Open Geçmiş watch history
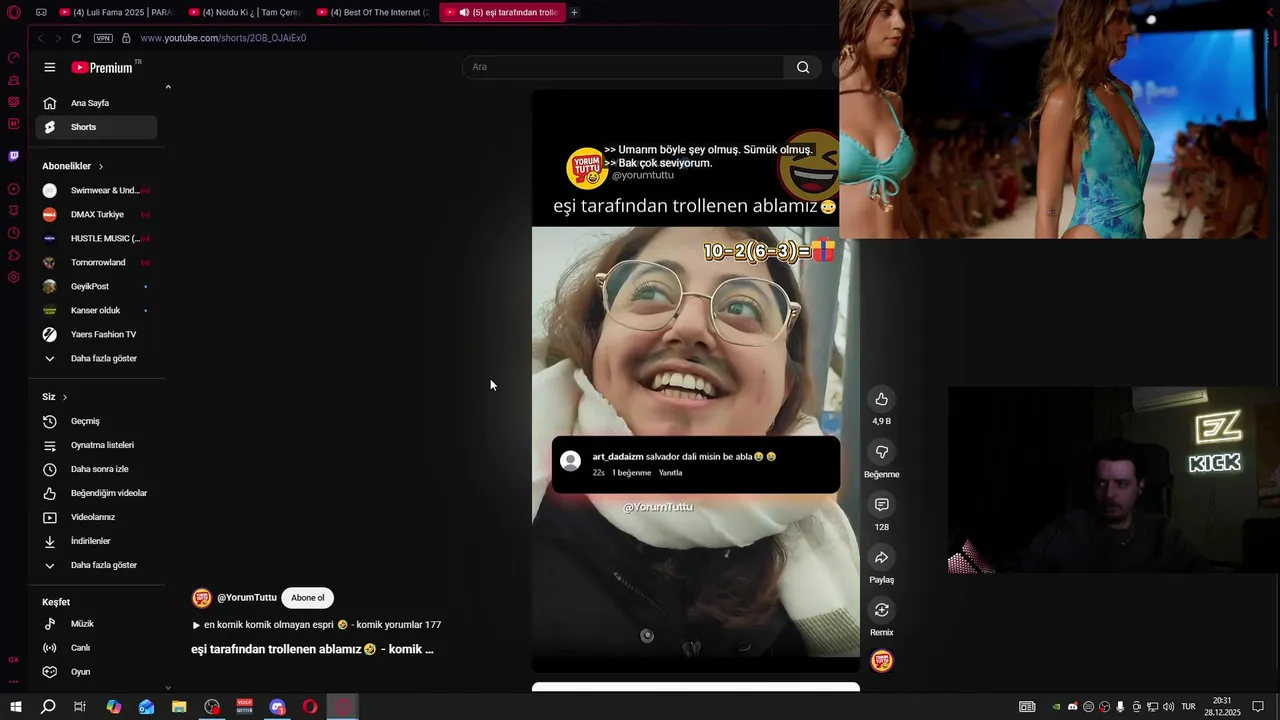 pos(96,421)
